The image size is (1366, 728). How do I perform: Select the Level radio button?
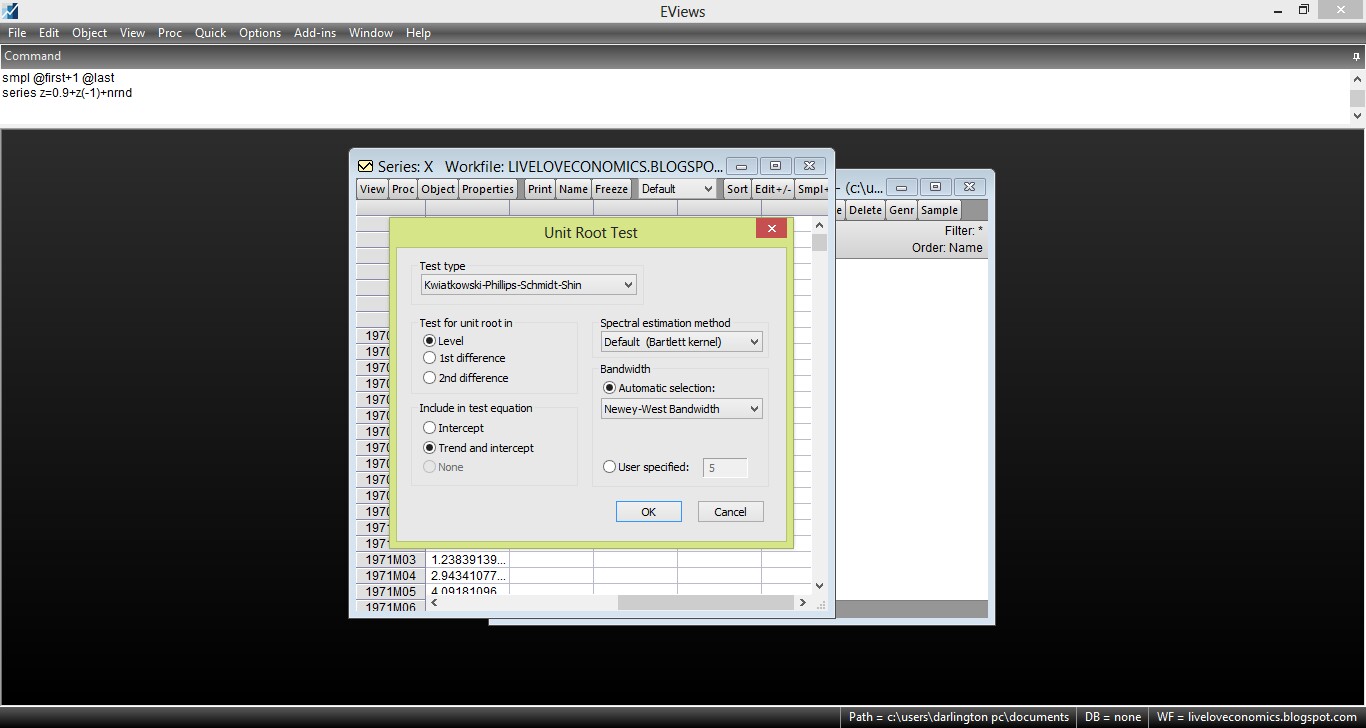(430, 341)
